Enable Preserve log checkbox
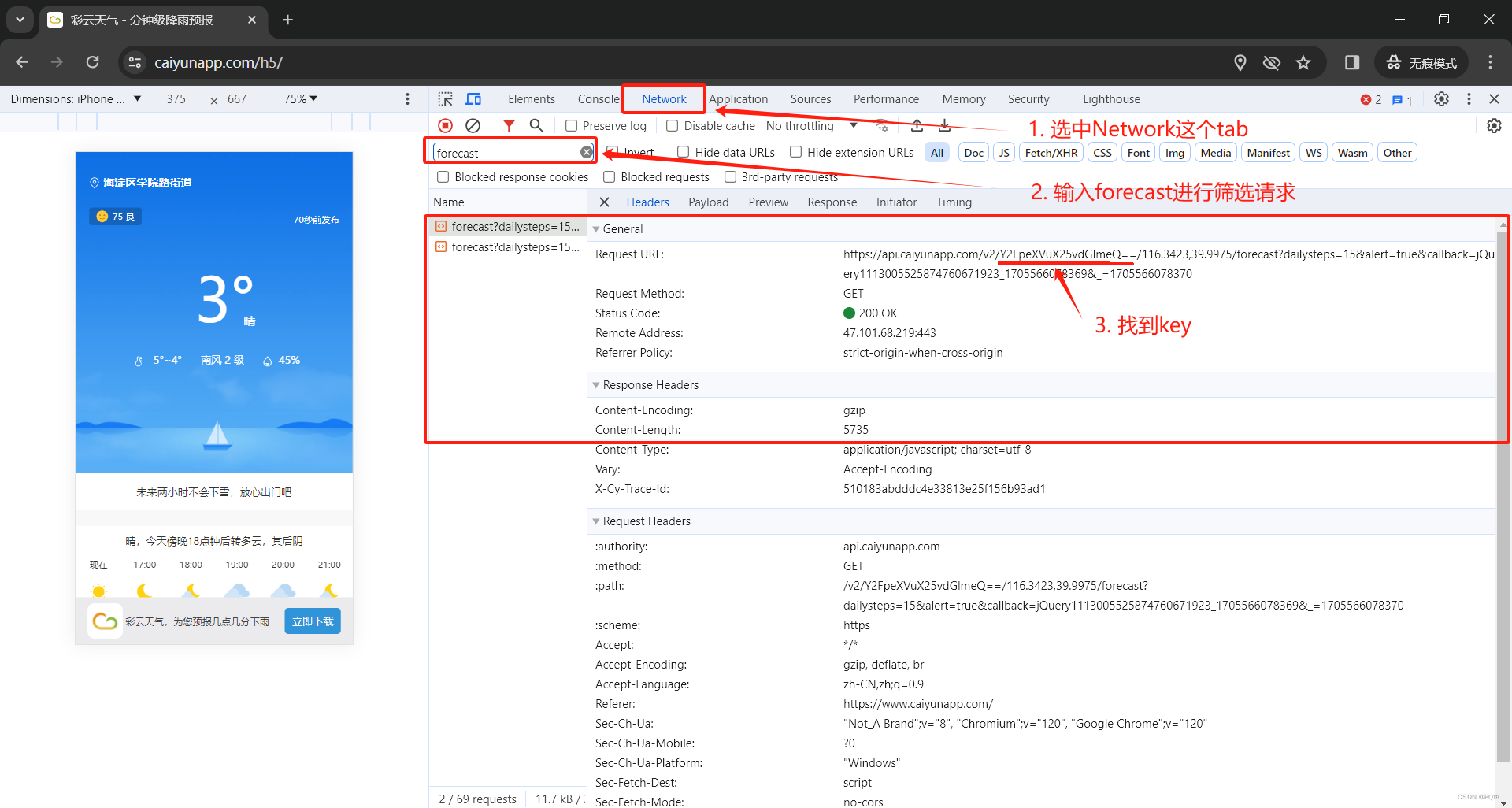The width and height of the screenshot is (1512, 808). pyautogui.click(x=572, y=126)
